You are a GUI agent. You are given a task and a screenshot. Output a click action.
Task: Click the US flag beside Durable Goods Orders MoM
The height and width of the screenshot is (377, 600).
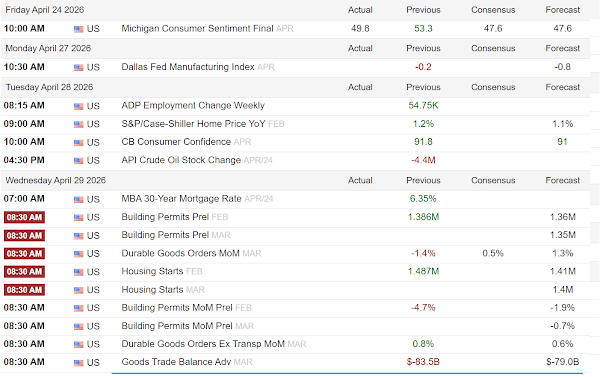(x=78, y=254)
